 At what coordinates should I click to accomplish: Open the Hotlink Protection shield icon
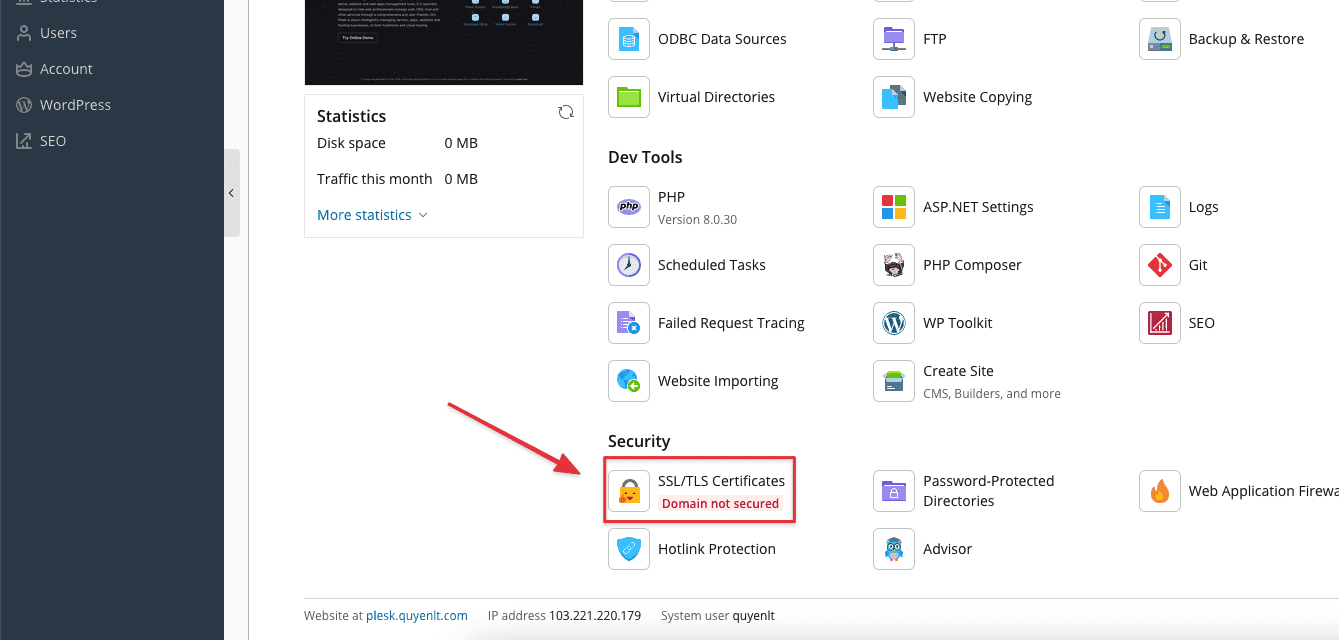629,549
